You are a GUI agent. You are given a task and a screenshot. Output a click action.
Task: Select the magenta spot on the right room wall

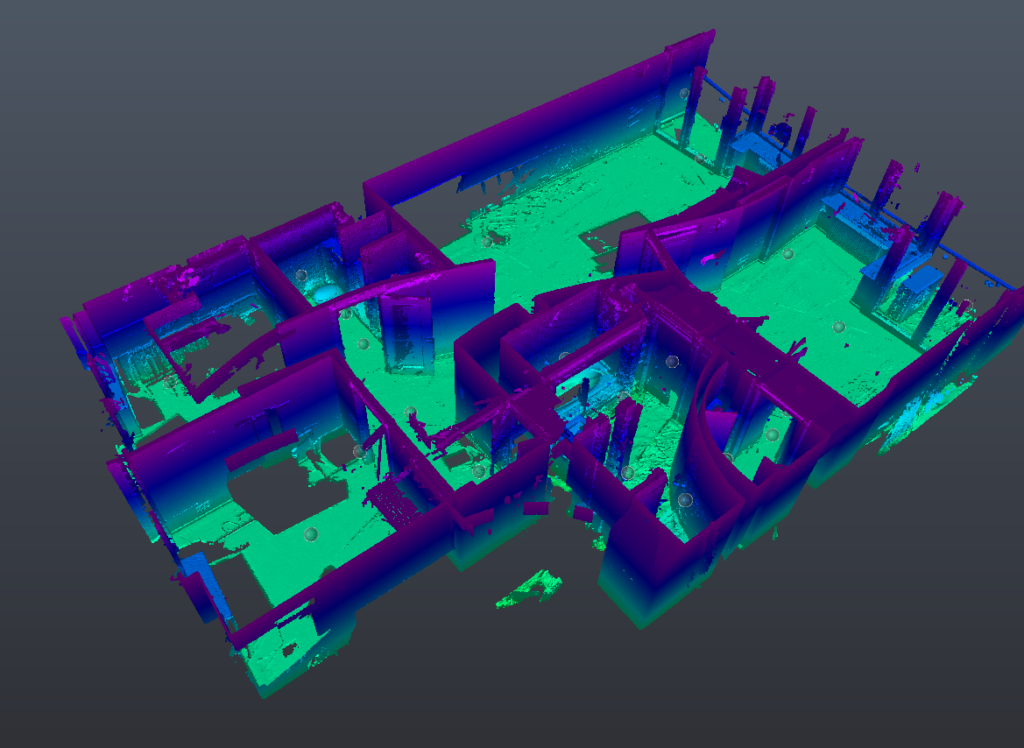(714, 258)
